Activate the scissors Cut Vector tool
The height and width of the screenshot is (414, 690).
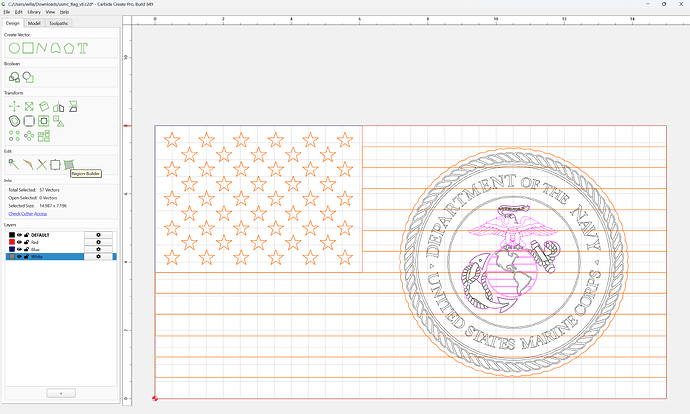coord(41,165)
